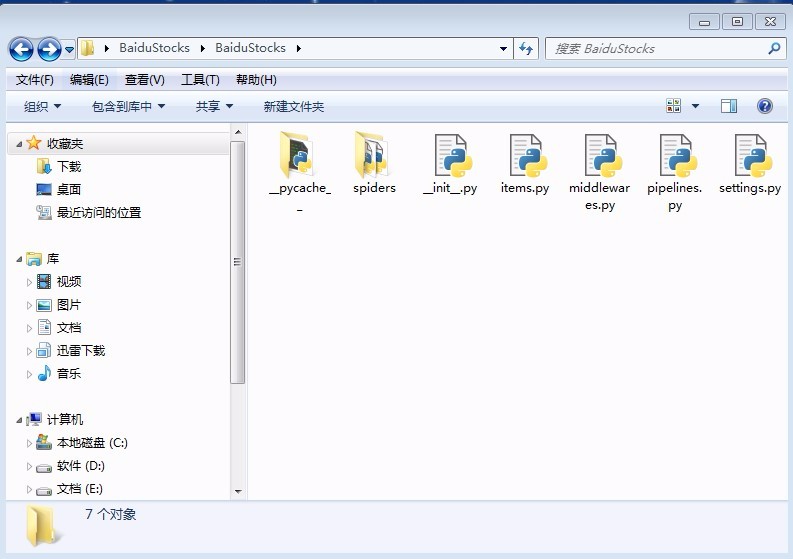
Task: Open the spiders folder icon
Action: coord(372,155)
